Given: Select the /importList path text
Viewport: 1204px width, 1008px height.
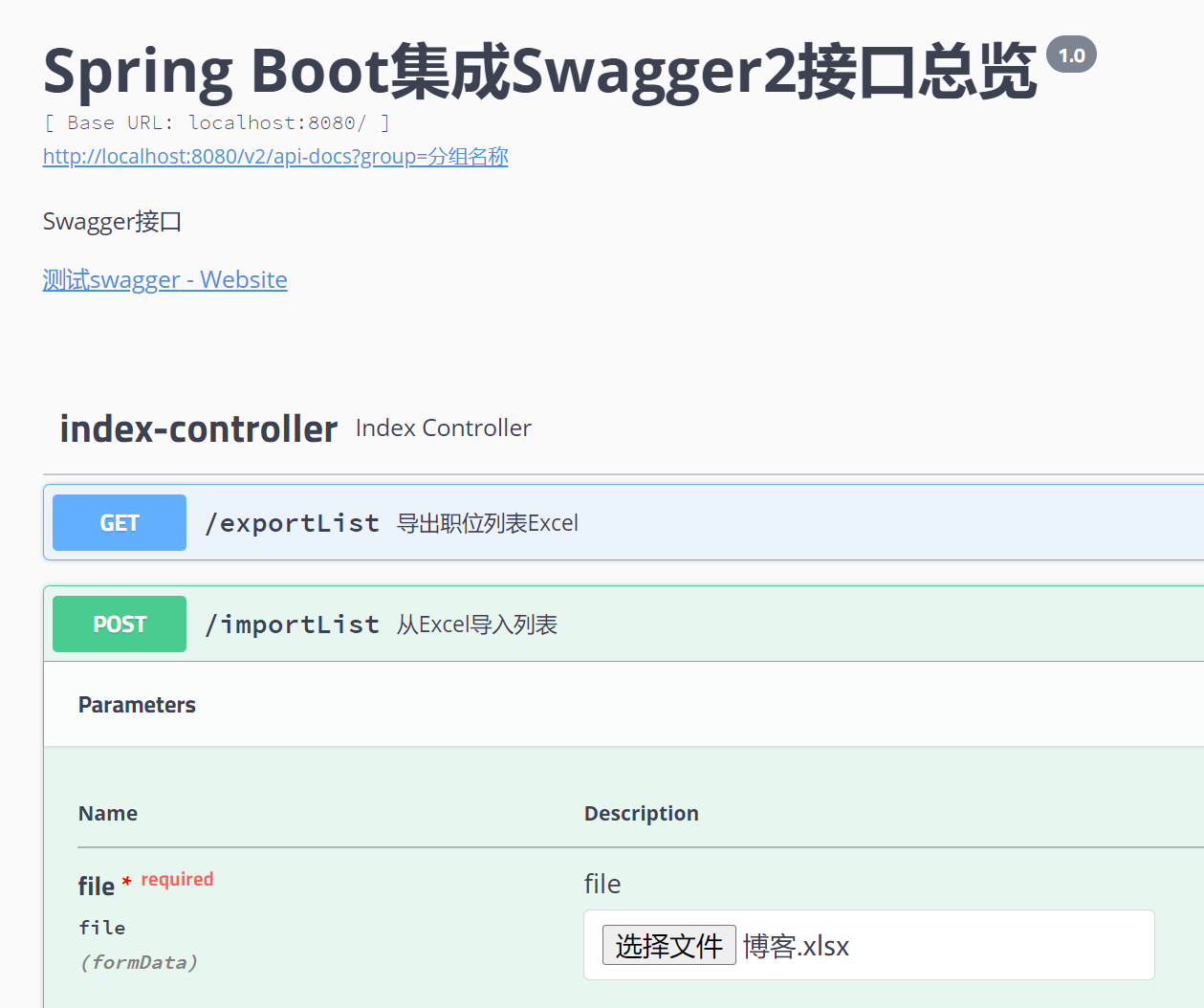Looking at the screenshot, I should (x=292, y=625).
